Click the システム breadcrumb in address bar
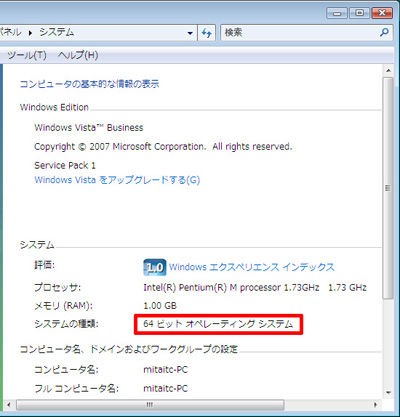 [x=57, y=32]
